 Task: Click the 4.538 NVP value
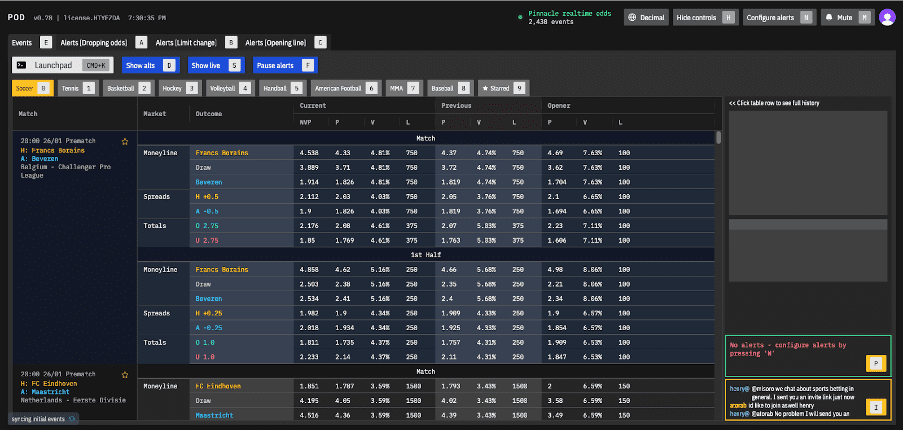(308, 153)
